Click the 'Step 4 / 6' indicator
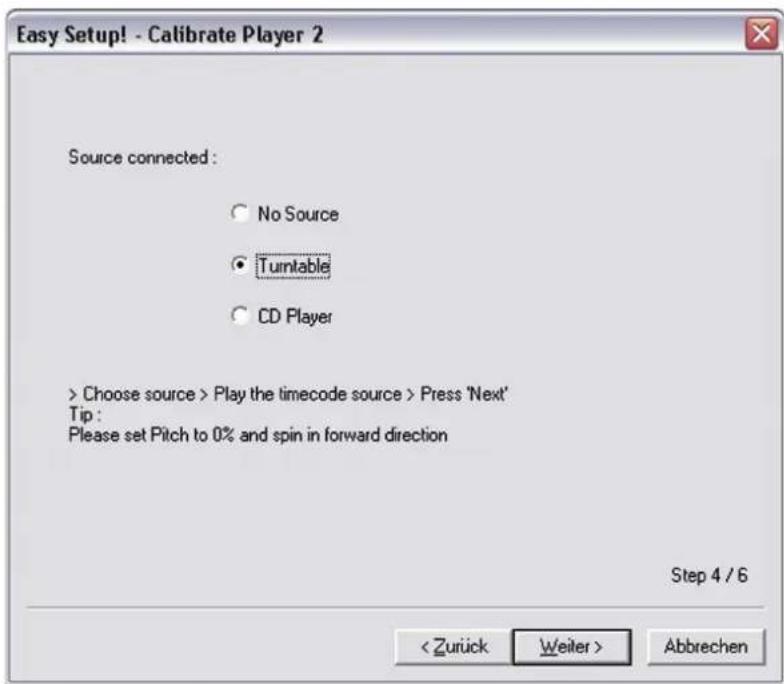The image size is (784, 684). (x=709, y=576)
